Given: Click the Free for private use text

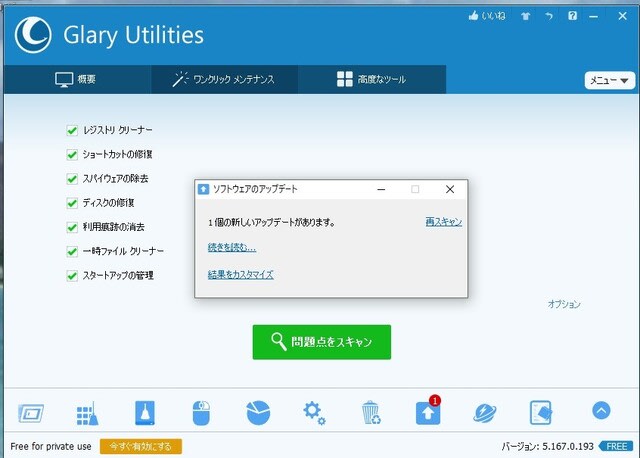Looking at the screenshot, I should tap(51, 446).
